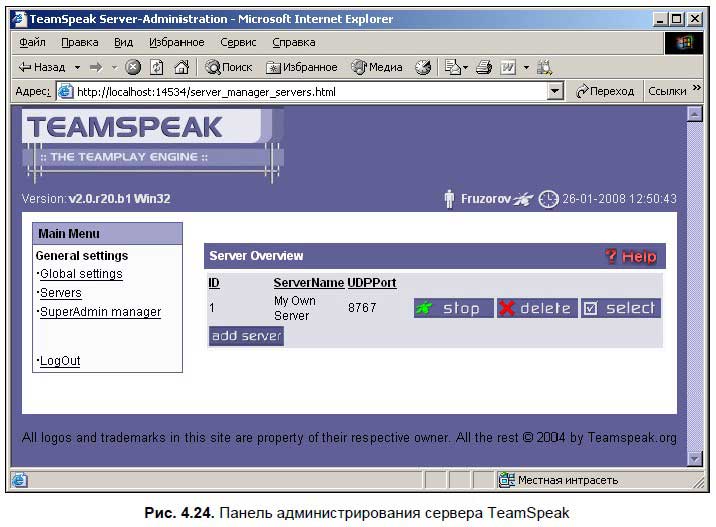This screenshot has height=527, width=716.
Task: Go to the Home page icon
Action: tap(180, 67)
